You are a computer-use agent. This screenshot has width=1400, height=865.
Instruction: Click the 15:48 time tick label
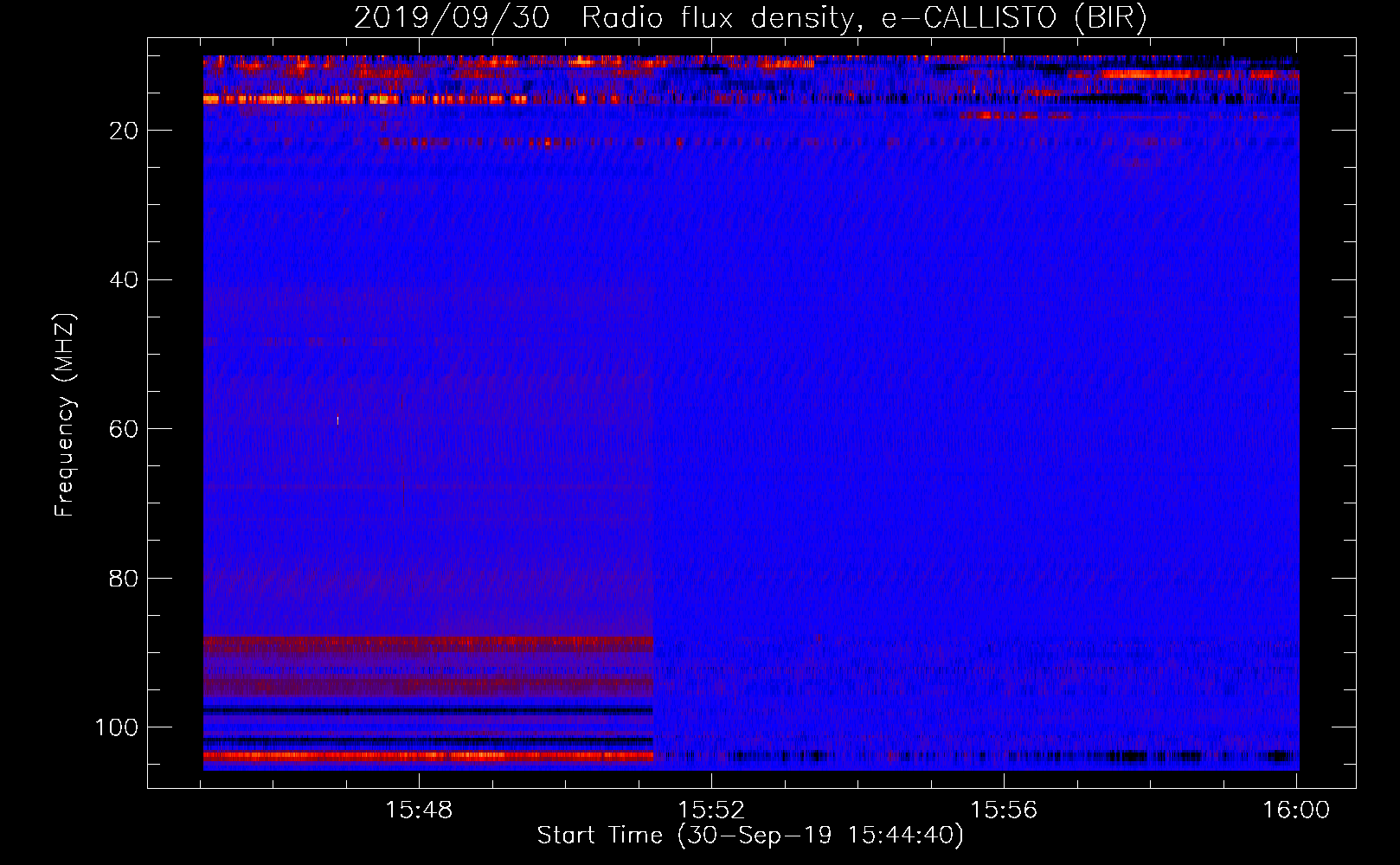419,811
